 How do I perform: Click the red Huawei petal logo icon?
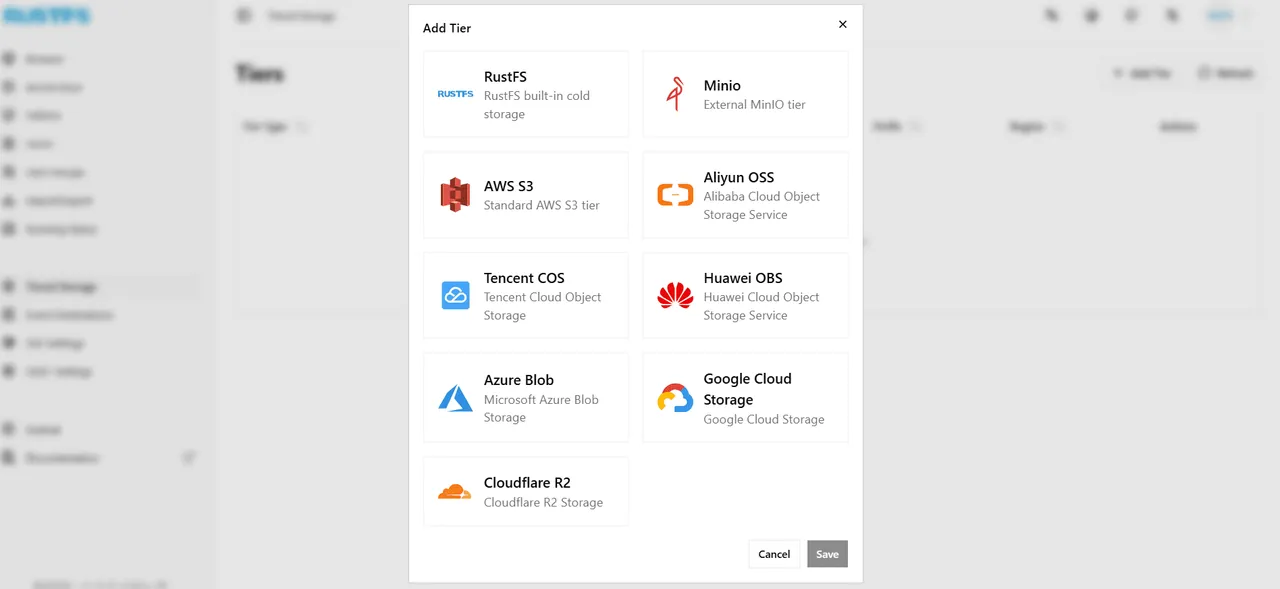click(675, 295)
